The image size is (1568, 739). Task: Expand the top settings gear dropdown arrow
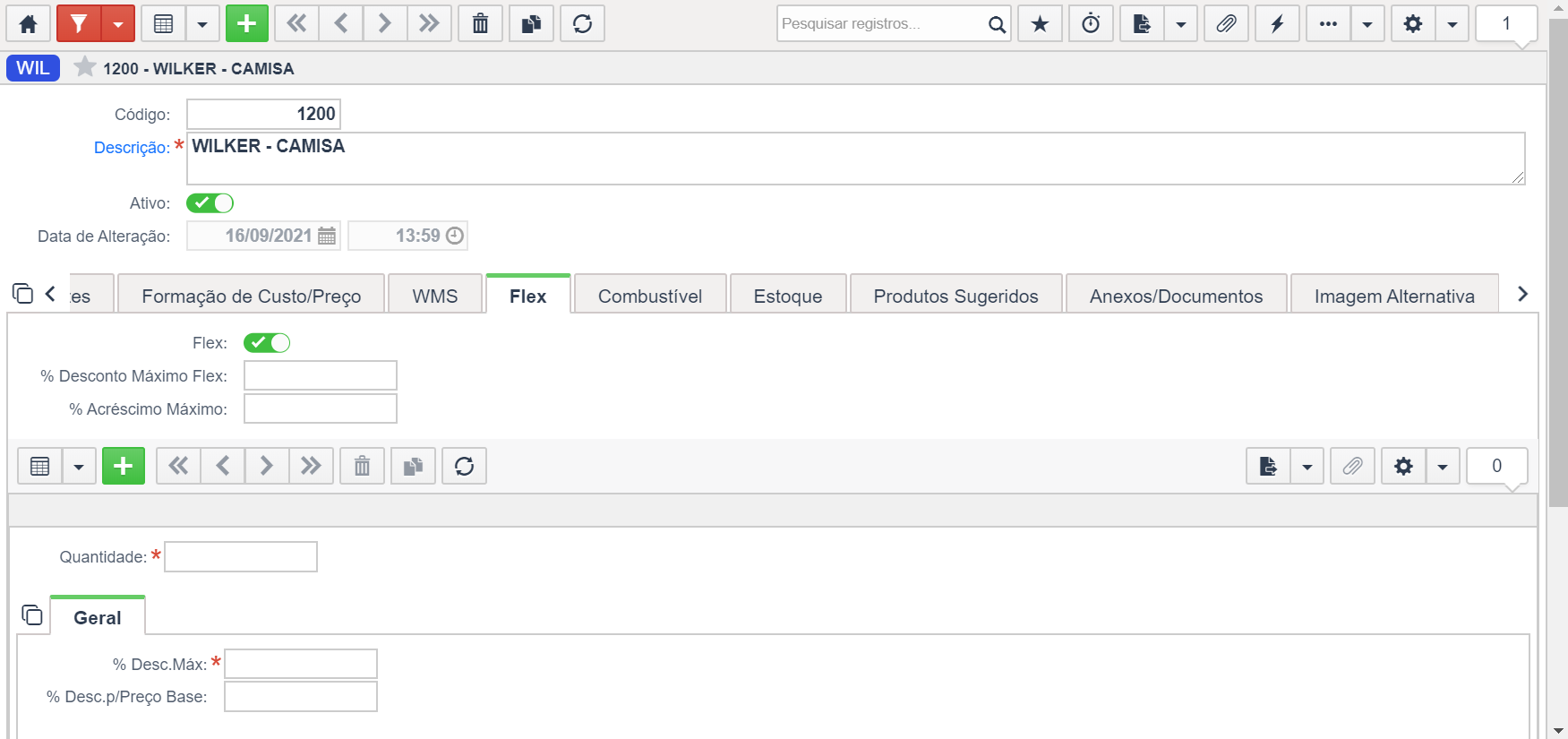click(x=1452, y=24)
